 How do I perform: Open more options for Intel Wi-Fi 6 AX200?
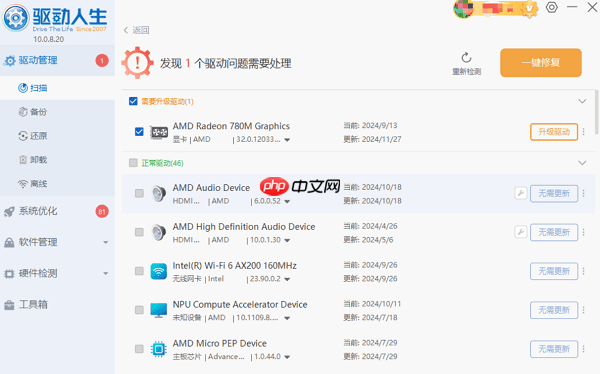click(x=584, y=271)
